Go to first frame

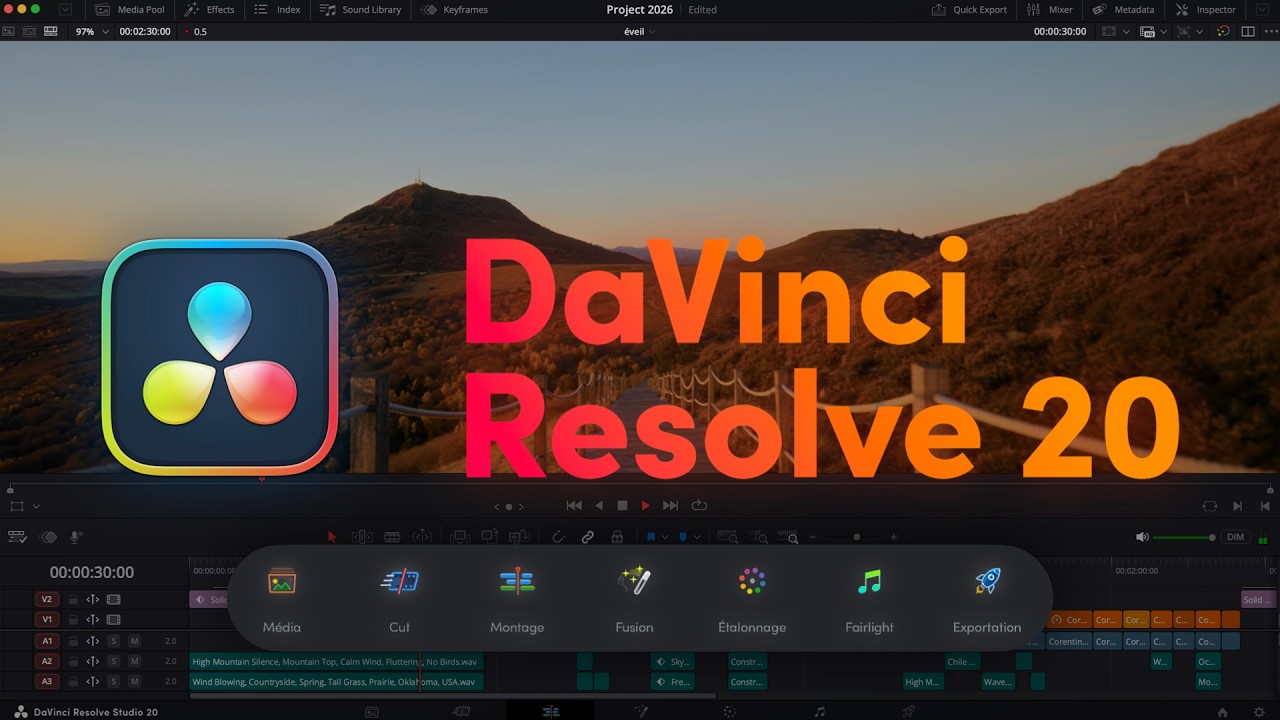click(x=574, y=506)
